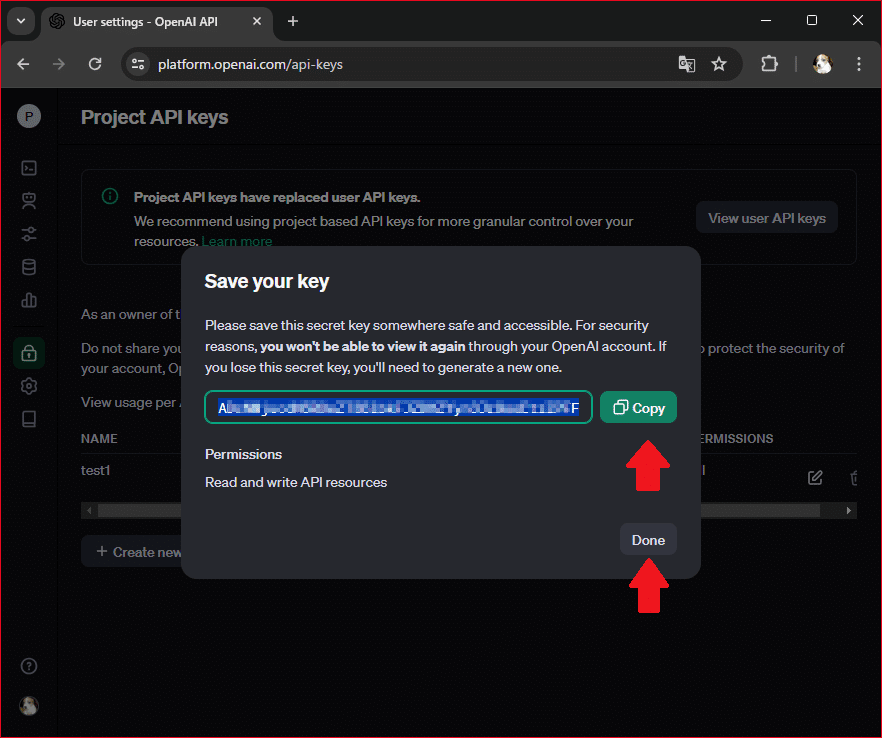View site information icon in address bar
The image size is (882, 738).
(138, 64)
